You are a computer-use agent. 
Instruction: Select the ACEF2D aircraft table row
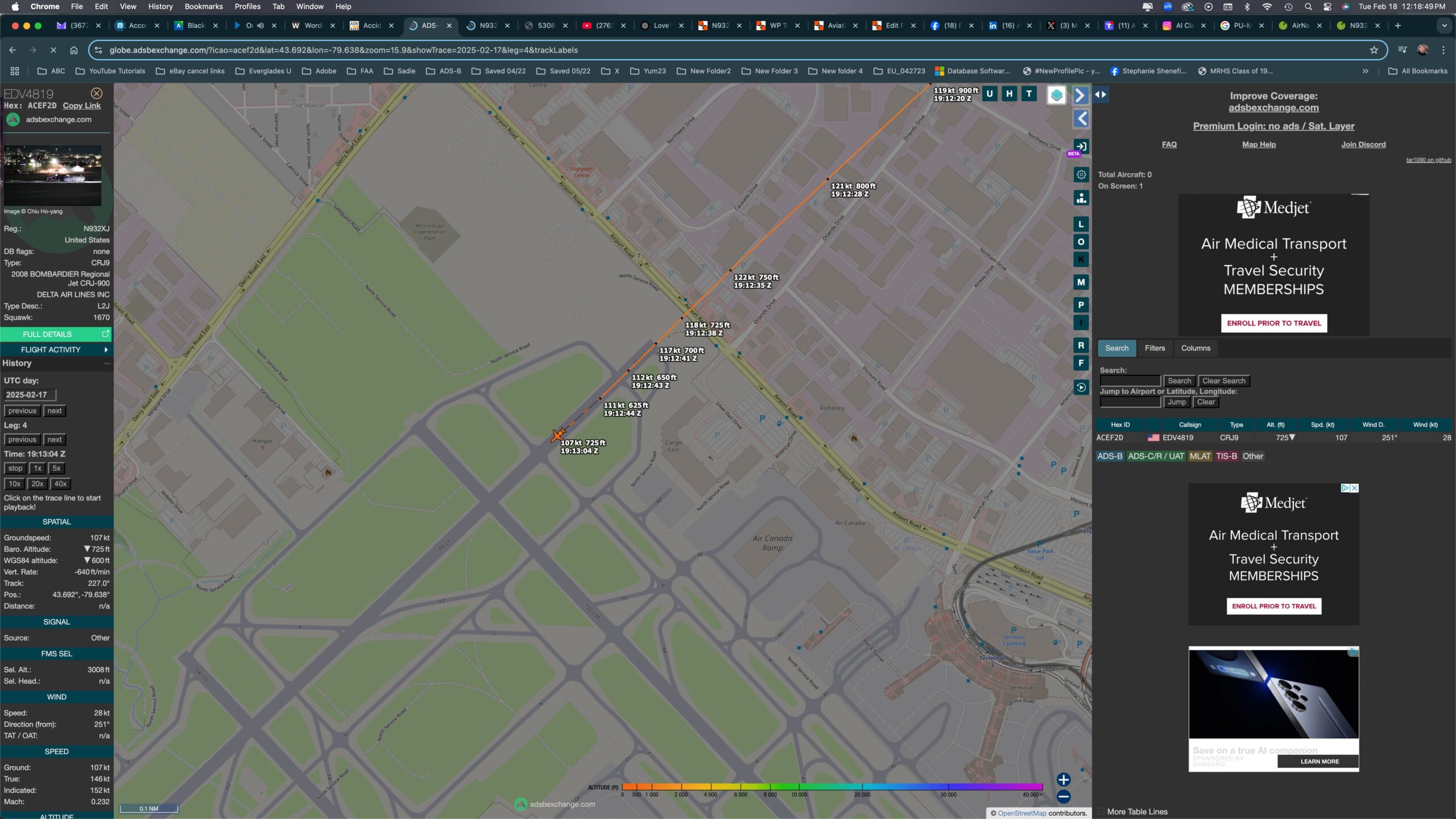click(x=1273, y=438)
